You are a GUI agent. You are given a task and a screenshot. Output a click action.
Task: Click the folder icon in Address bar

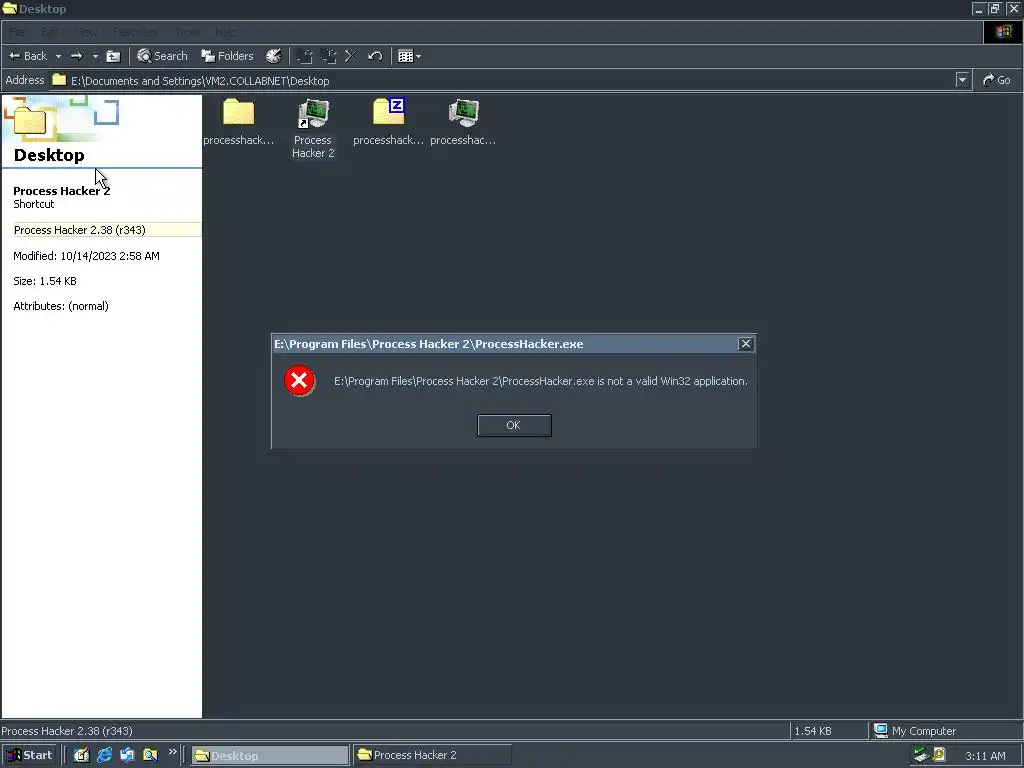pyautogui.click(x=59, y=80)
